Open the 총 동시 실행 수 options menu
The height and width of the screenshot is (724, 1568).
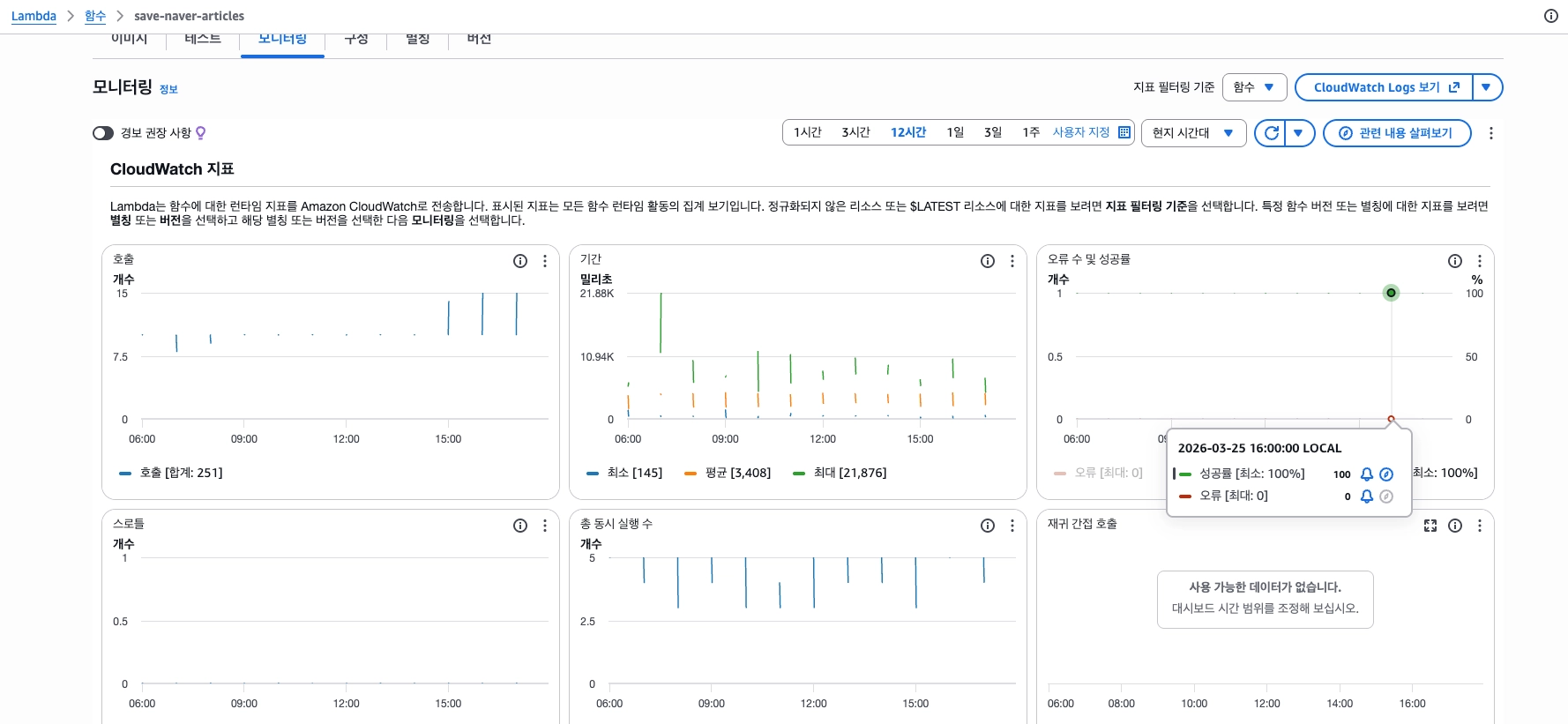tap(1012, 526)
